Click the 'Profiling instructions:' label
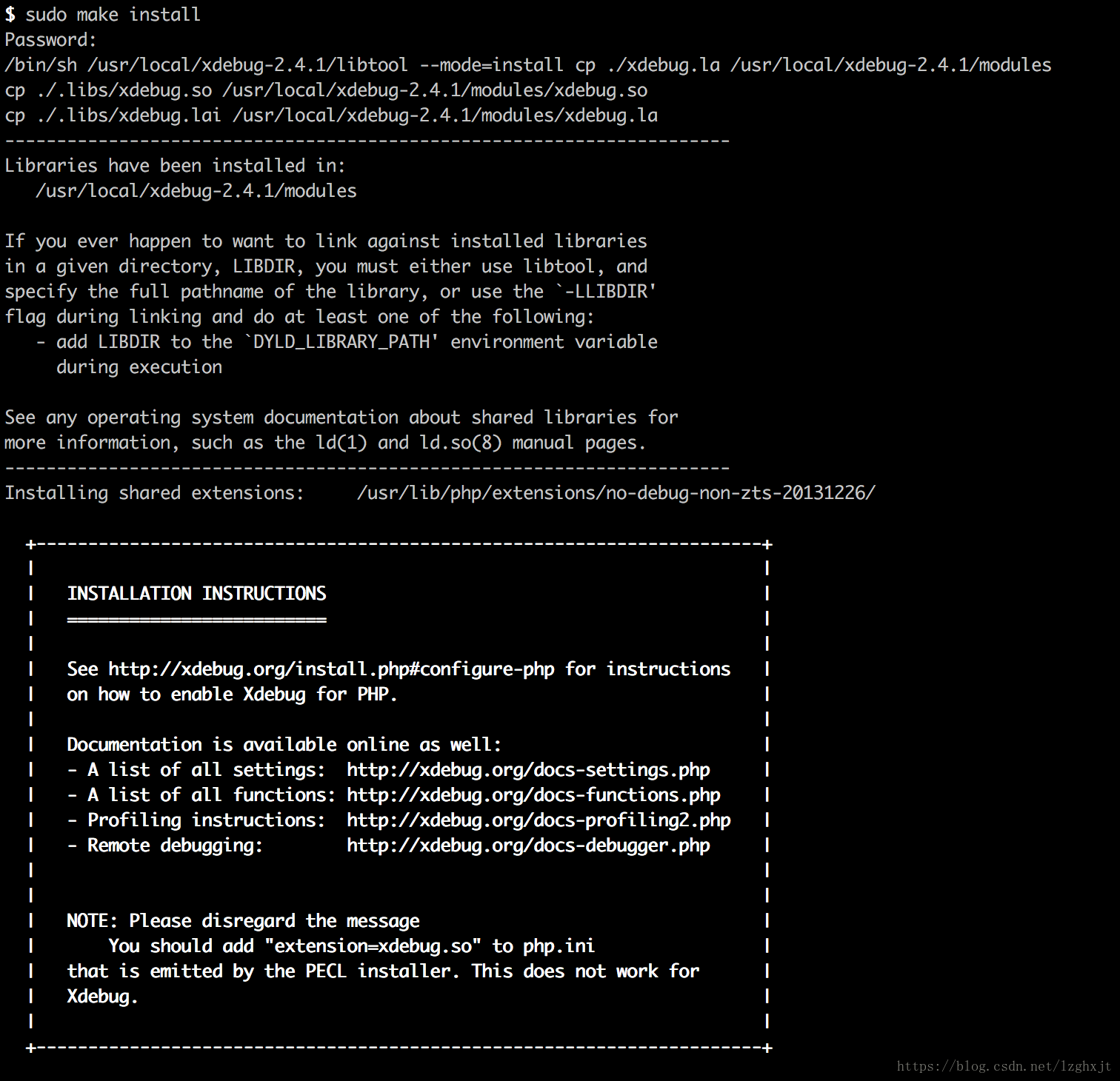 (x=206, y=820)
